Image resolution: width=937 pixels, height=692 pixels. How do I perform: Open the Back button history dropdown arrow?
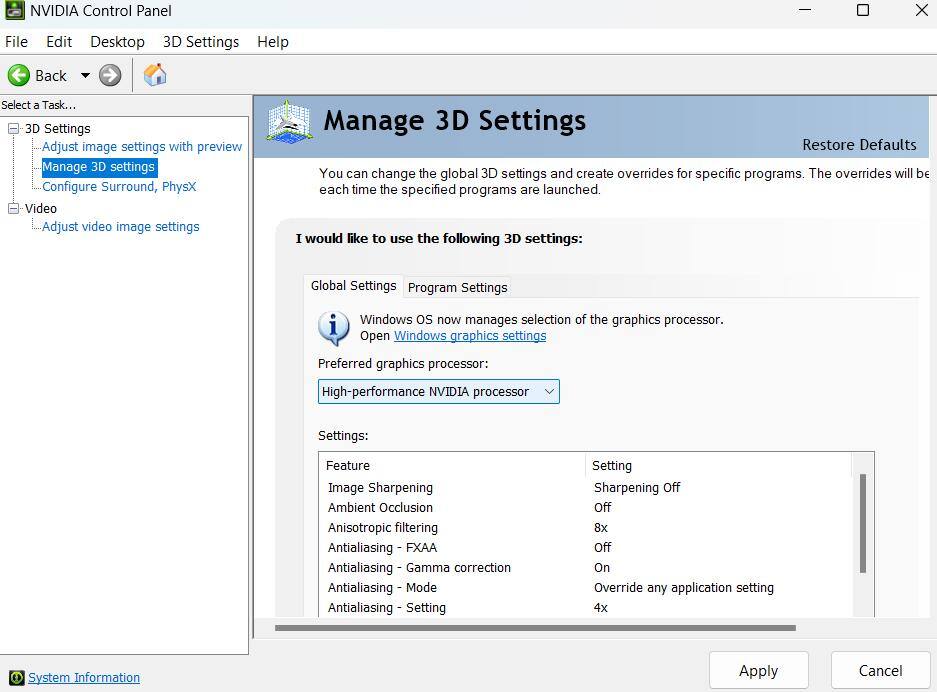[85, 75]
